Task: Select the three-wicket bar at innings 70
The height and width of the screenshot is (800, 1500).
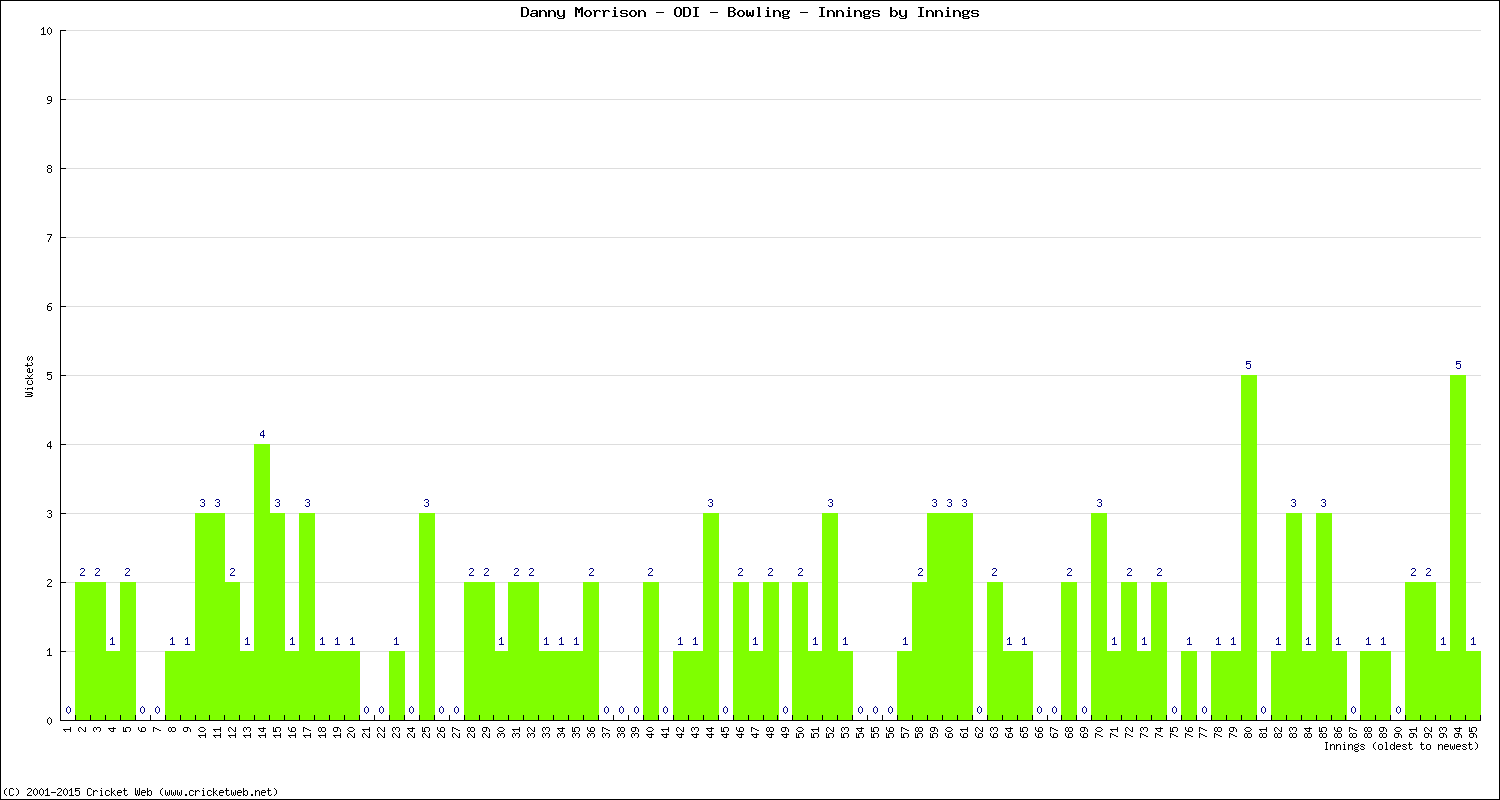Action: pos(1099,617)
